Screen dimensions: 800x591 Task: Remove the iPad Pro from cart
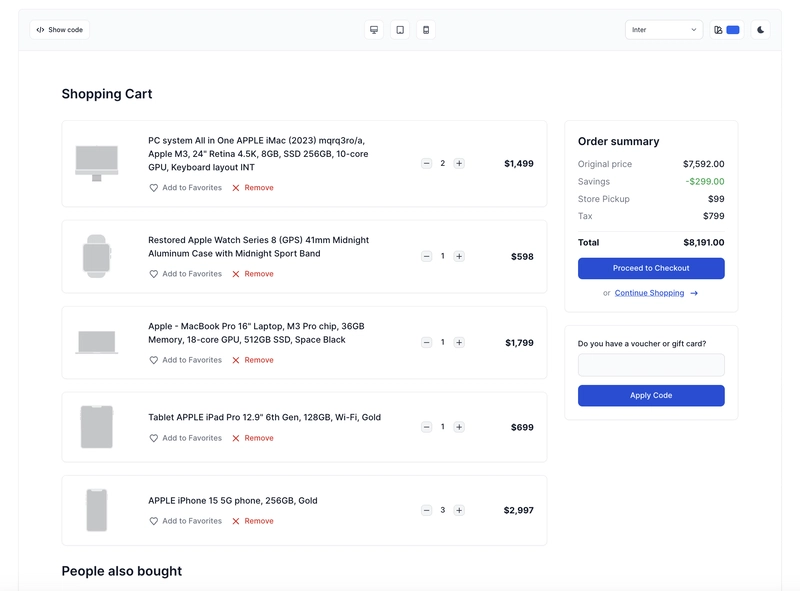tap(253, 438)
